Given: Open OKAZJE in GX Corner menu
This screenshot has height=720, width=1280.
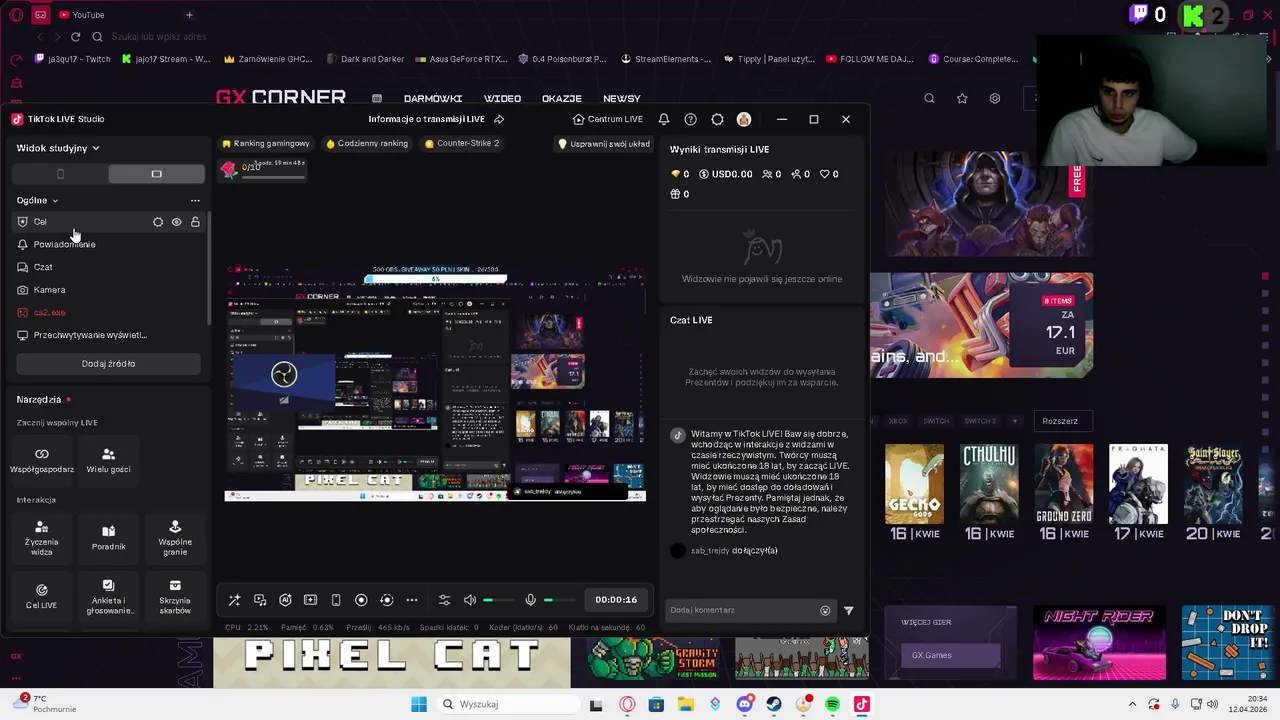Looking at the screenshot, I should point(562,99).
